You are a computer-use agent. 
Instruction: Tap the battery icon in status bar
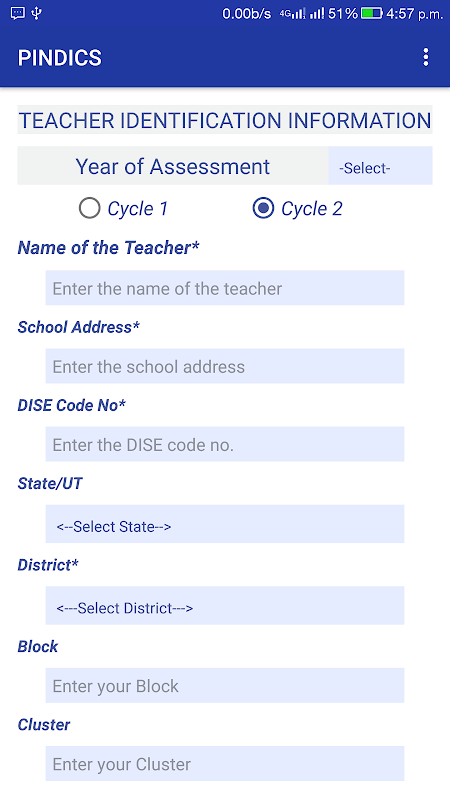coord(371,13)
